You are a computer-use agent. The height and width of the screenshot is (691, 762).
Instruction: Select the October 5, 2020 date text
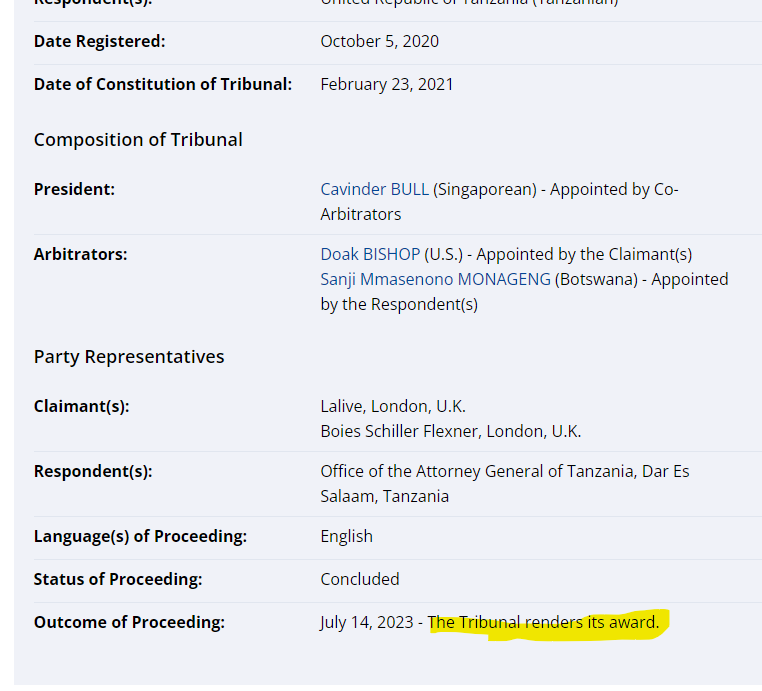(x=380, y=41)
